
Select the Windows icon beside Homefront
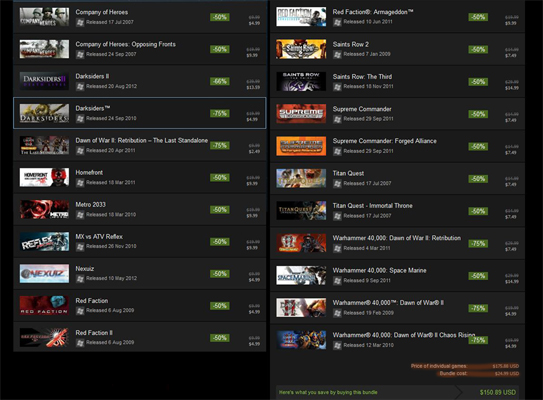pyautogui.click(x=80, y=183)
